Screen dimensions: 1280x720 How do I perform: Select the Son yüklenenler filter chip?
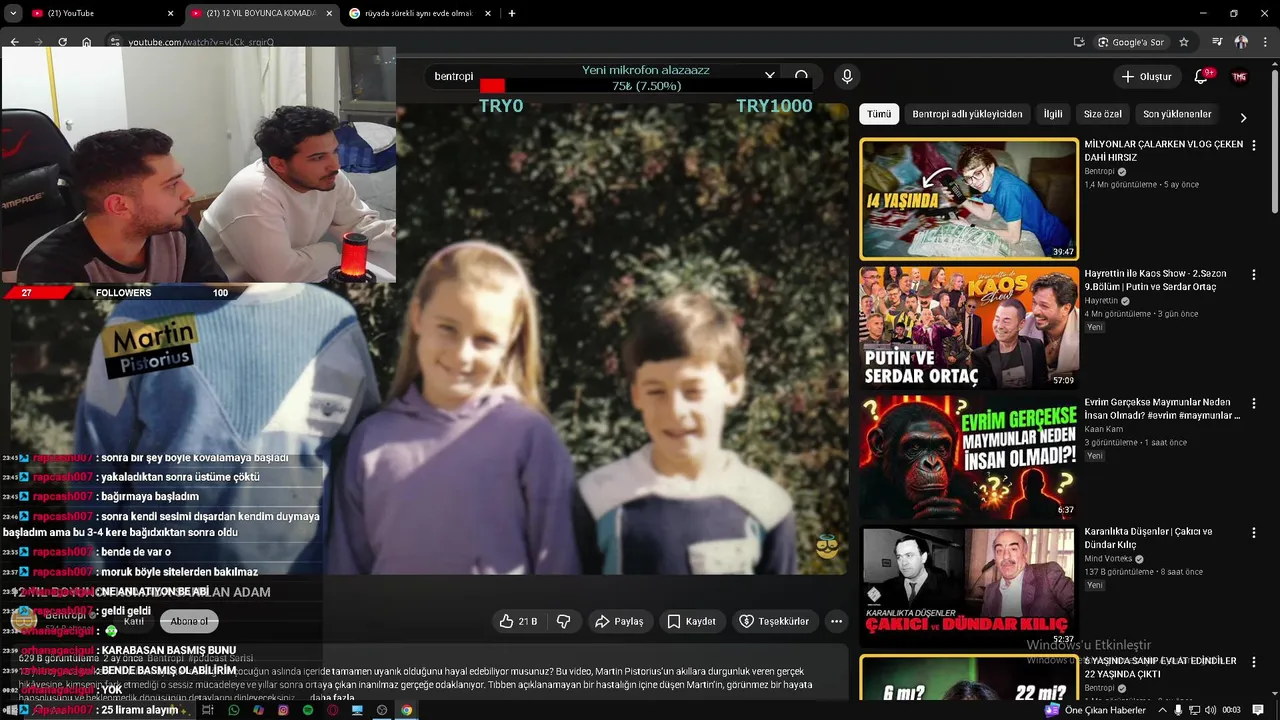pos(1177,114)
